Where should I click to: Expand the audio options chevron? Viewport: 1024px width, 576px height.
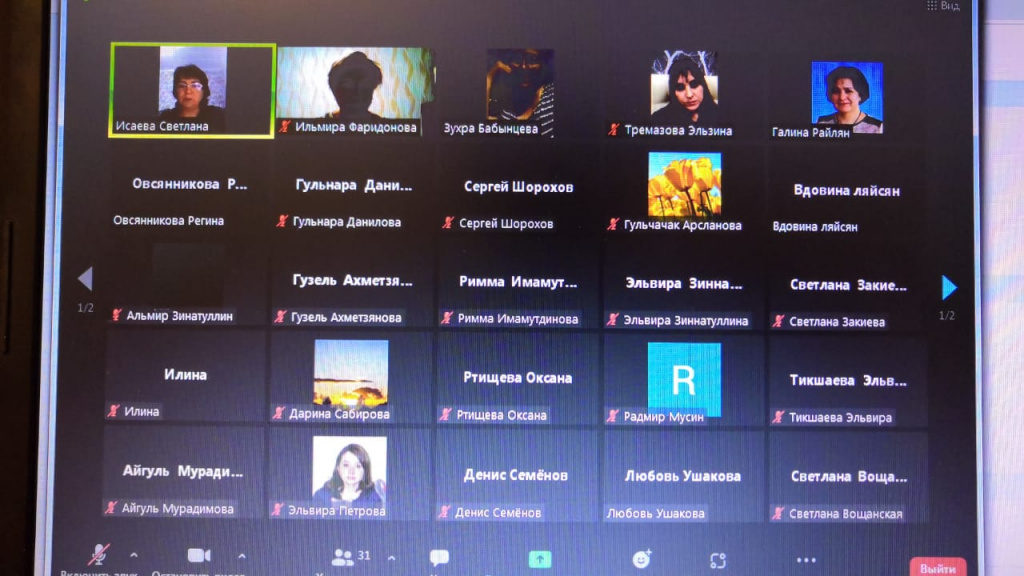click(x=134, y=555)
